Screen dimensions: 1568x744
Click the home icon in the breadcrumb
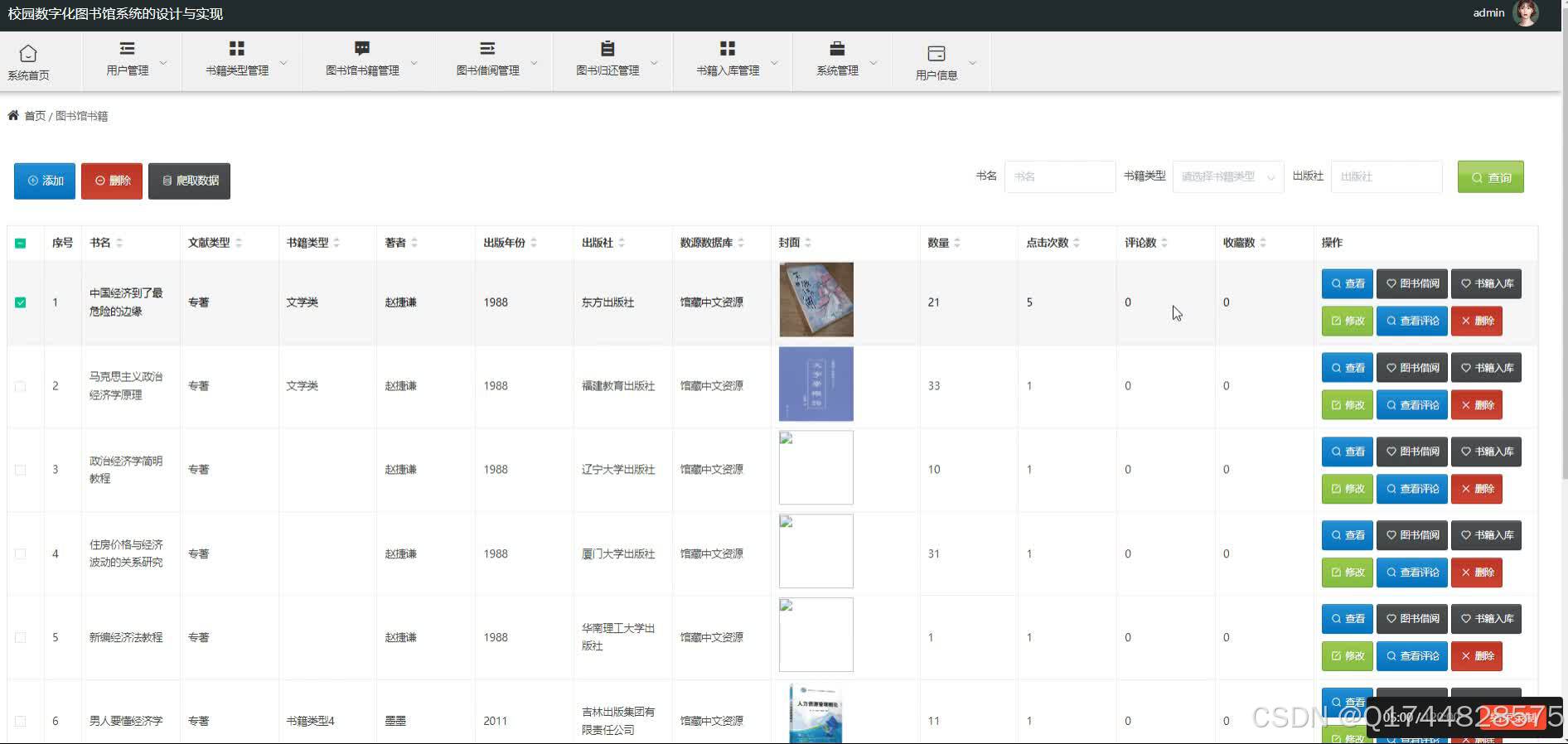(x=13, y=115)
